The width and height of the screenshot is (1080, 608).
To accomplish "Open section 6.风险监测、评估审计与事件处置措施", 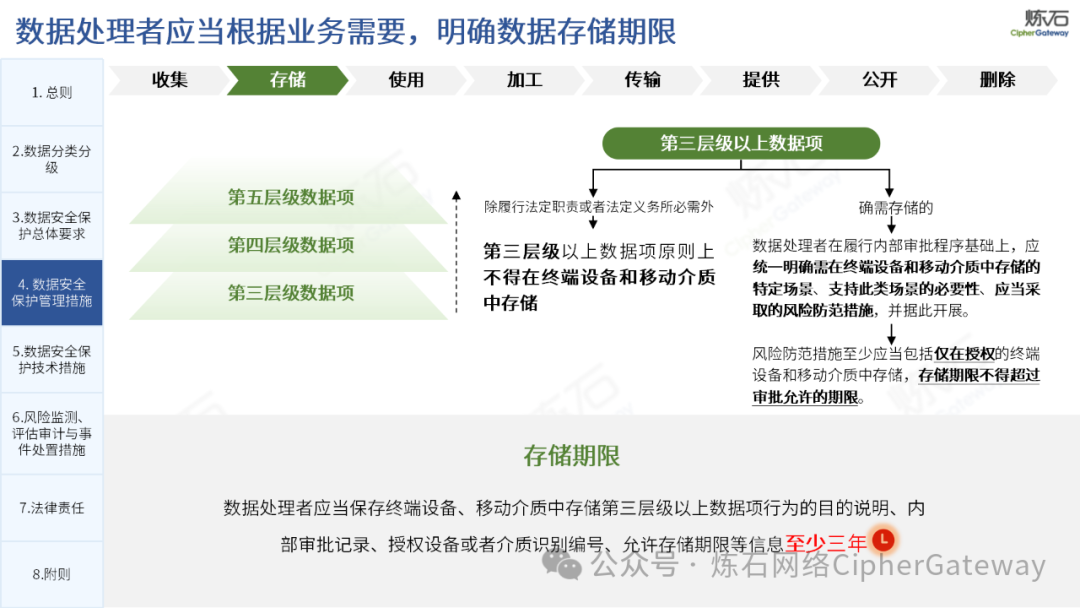I will coord(52,434).
